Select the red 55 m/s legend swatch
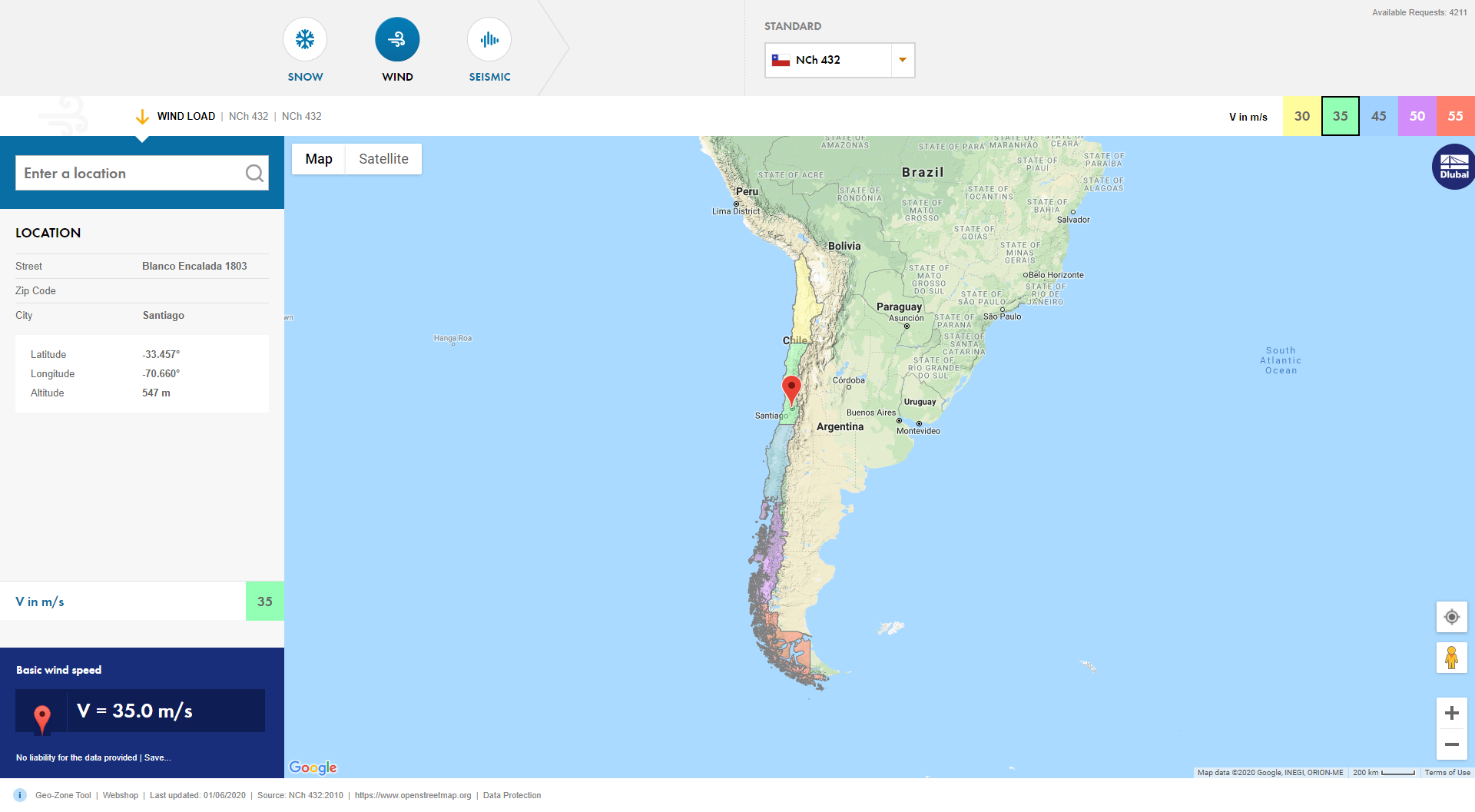 pos(1456,116)
